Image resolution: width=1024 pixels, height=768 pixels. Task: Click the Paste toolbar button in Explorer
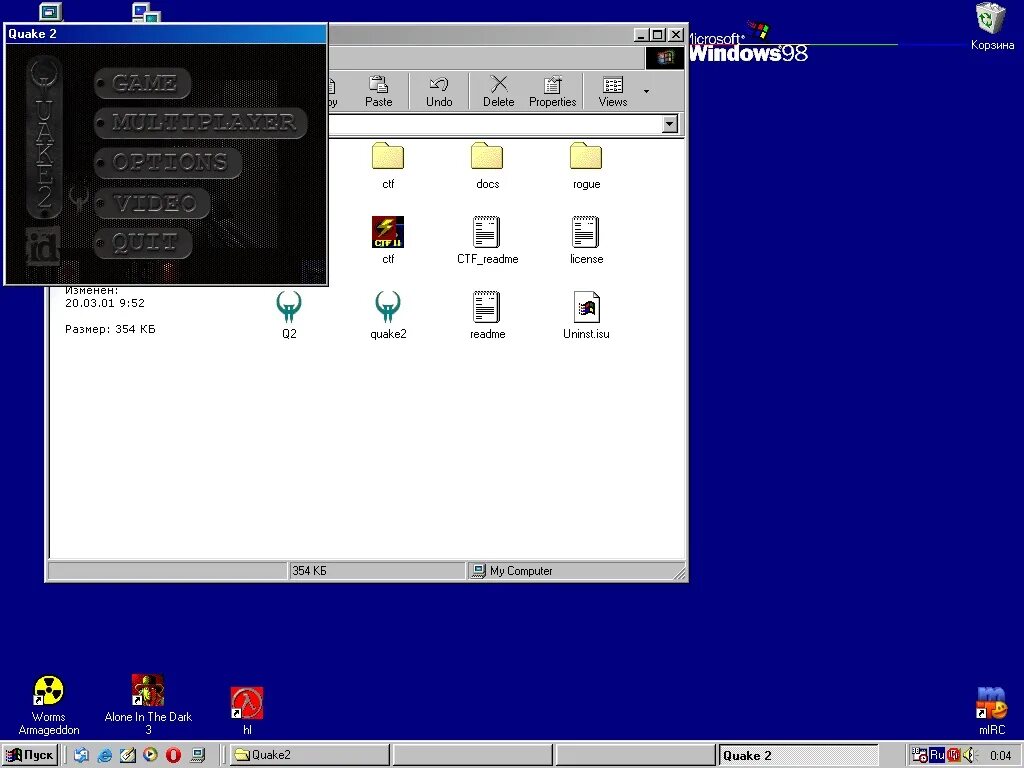coord(378,91)
